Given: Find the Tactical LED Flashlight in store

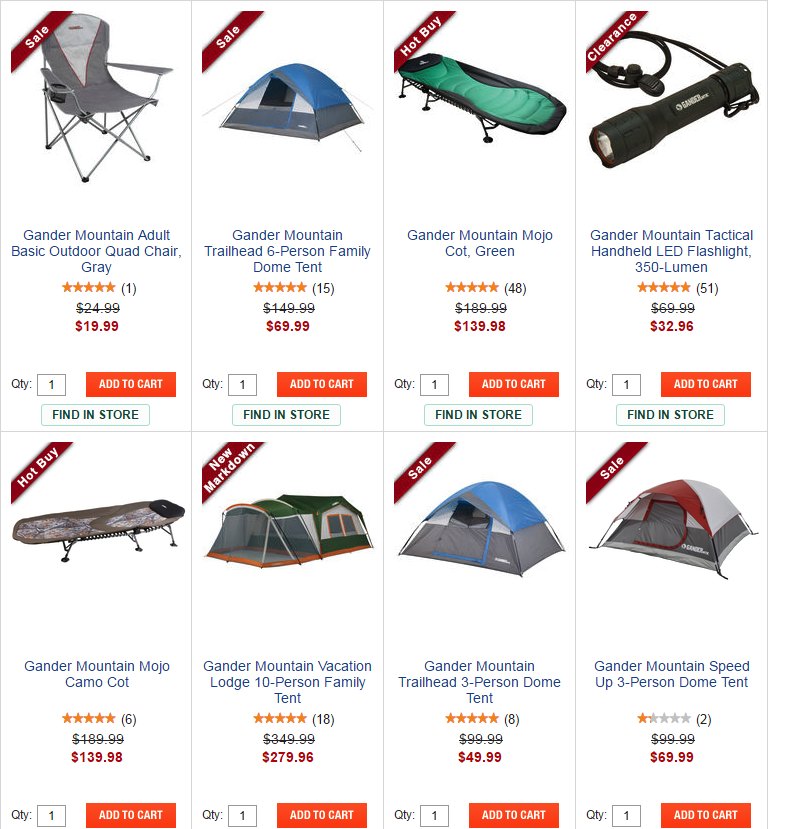Looking at the screenshot, I should click(x=670, y=415).
